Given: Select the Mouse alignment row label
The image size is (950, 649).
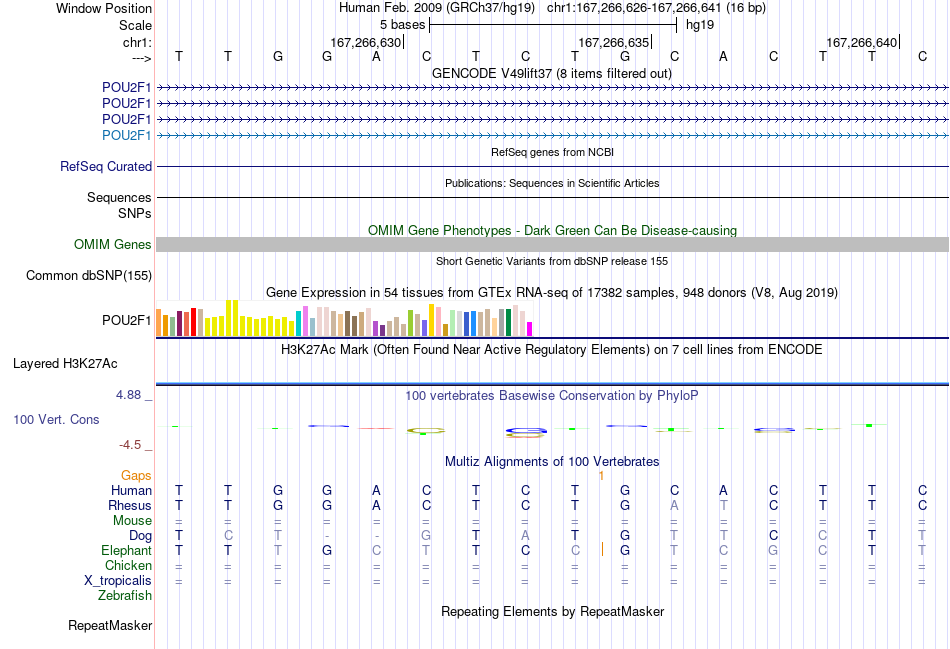Looking at the screenshot, I should 132,521.
